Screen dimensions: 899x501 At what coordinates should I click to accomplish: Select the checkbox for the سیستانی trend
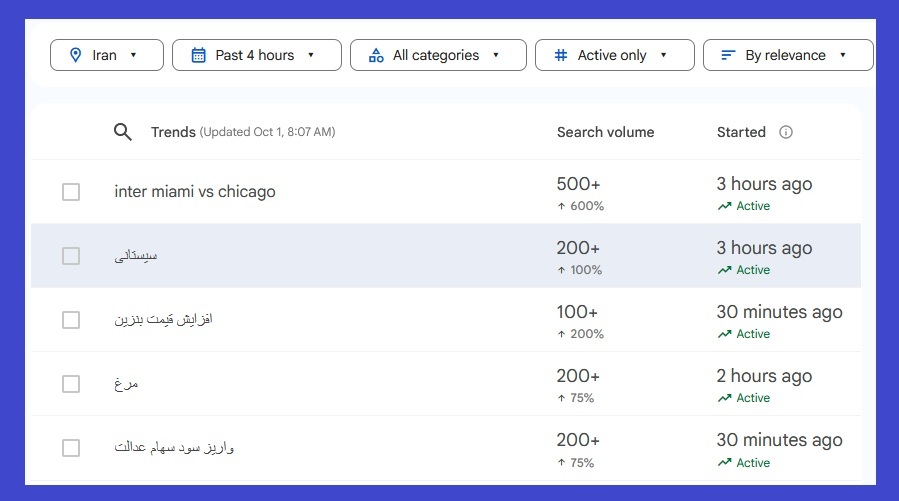[71, 256]
